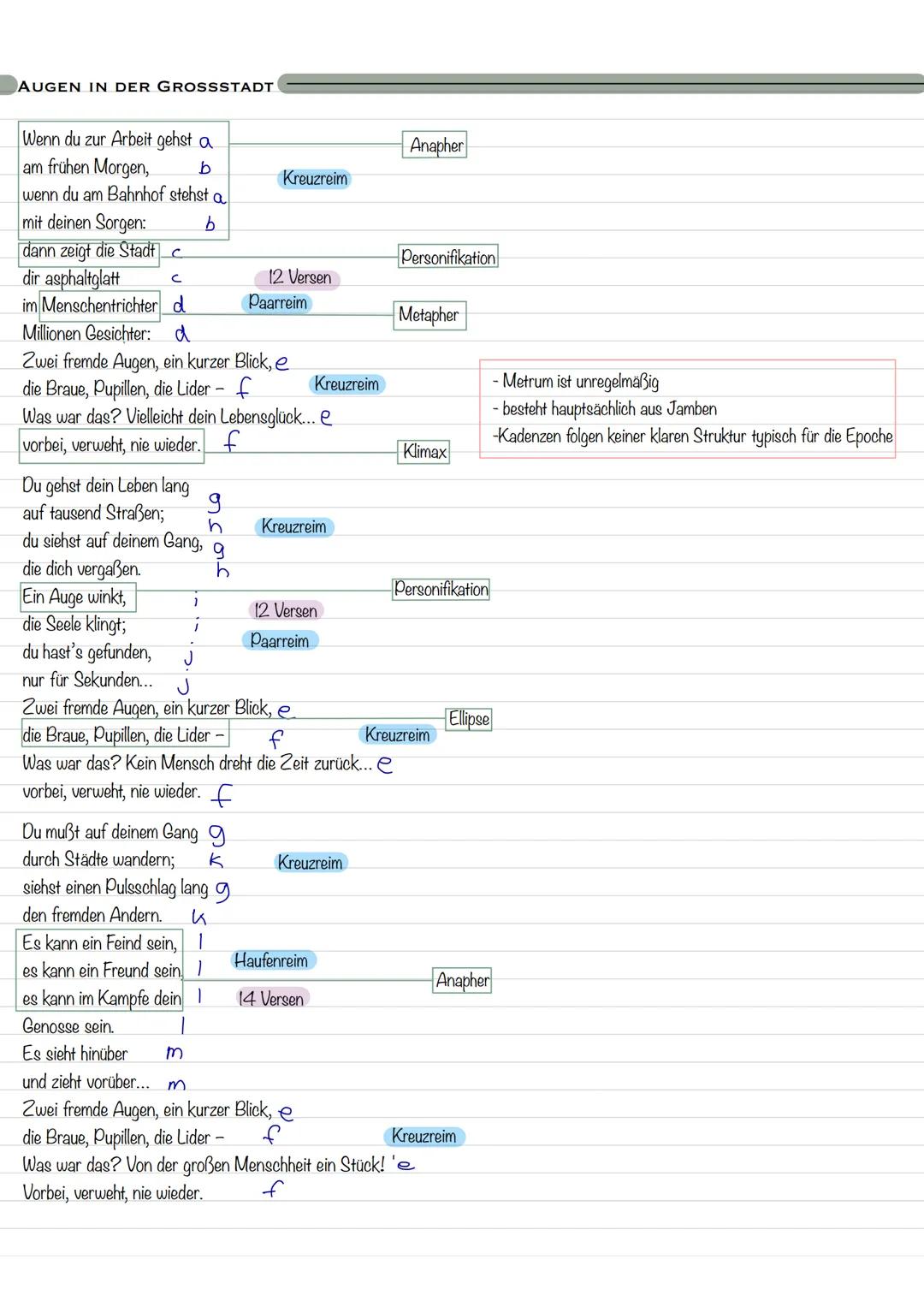Click the line "Von der großen Menschheit ein Stück!"

[x=255, y=1165]
